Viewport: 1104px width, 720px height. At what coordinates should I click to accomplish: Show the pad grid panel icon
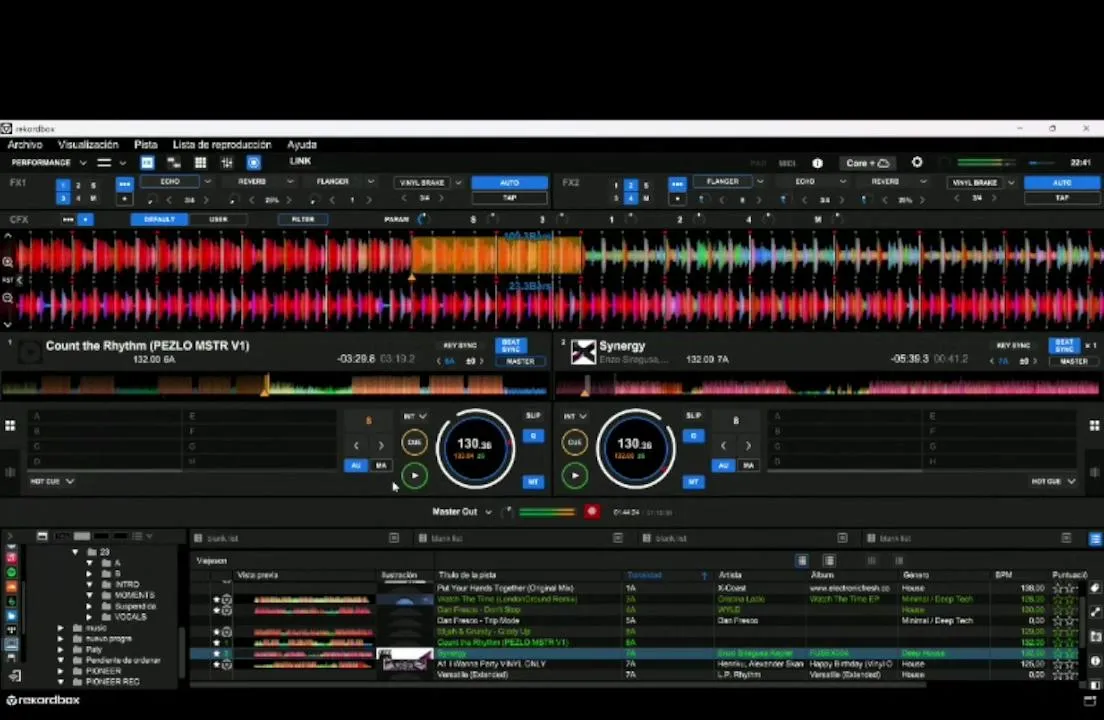201,163
